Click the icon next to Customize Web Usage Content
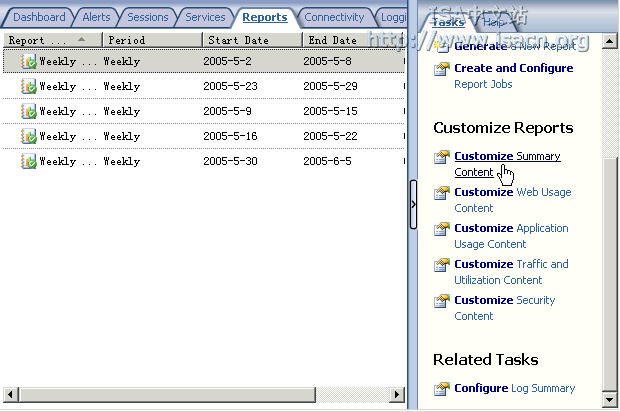 [x=442, y=193]
